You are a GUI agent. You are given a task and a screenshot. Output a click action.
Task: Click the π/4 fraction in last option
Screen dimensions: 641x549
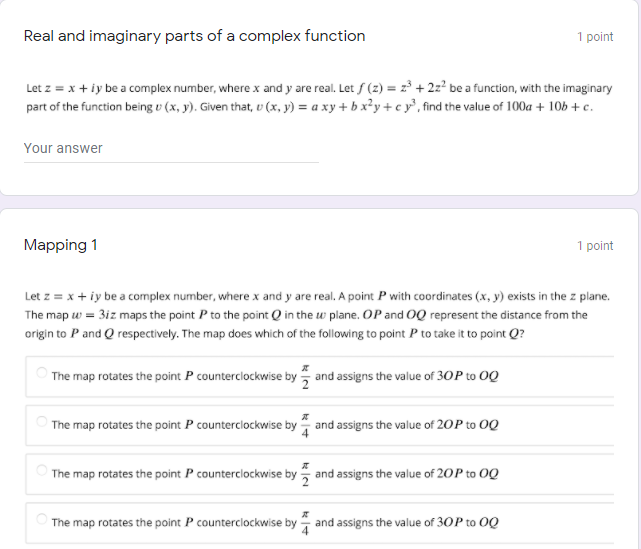306,522
